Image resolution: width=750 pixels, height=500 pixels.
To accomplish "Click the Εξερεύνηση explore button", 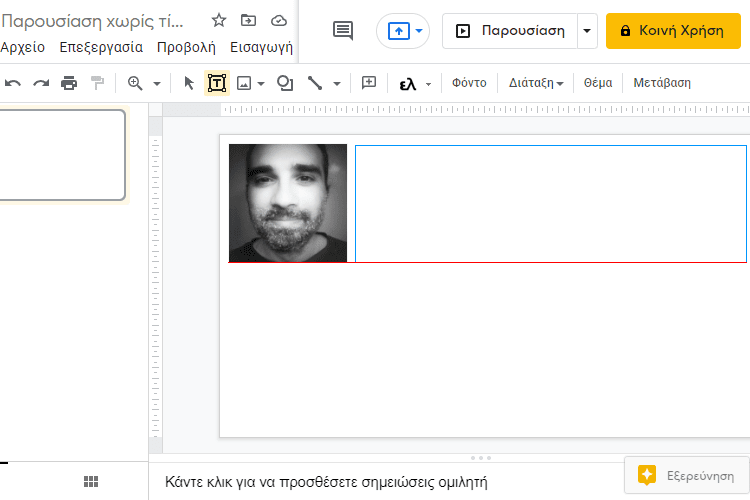I will [686, 475].
